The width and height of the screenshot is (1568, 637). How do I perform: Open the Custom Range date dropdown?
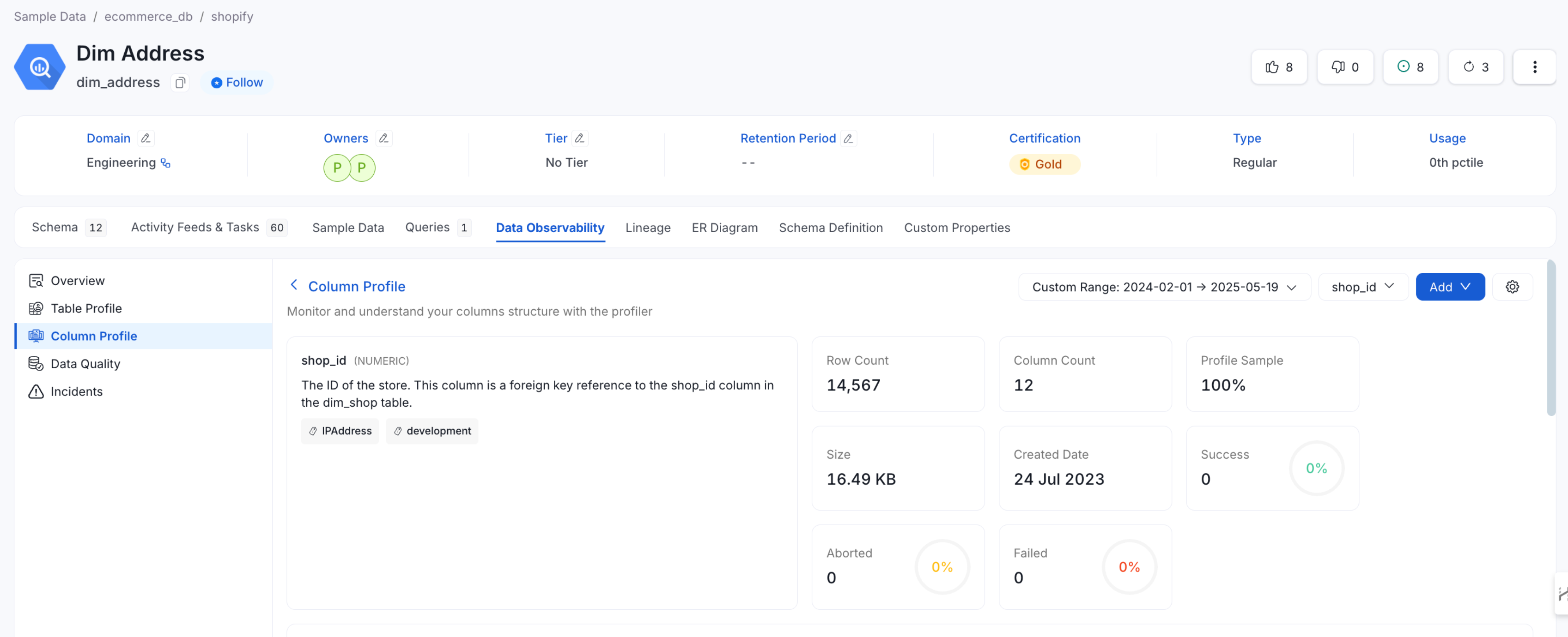[x=1163, y=287]
